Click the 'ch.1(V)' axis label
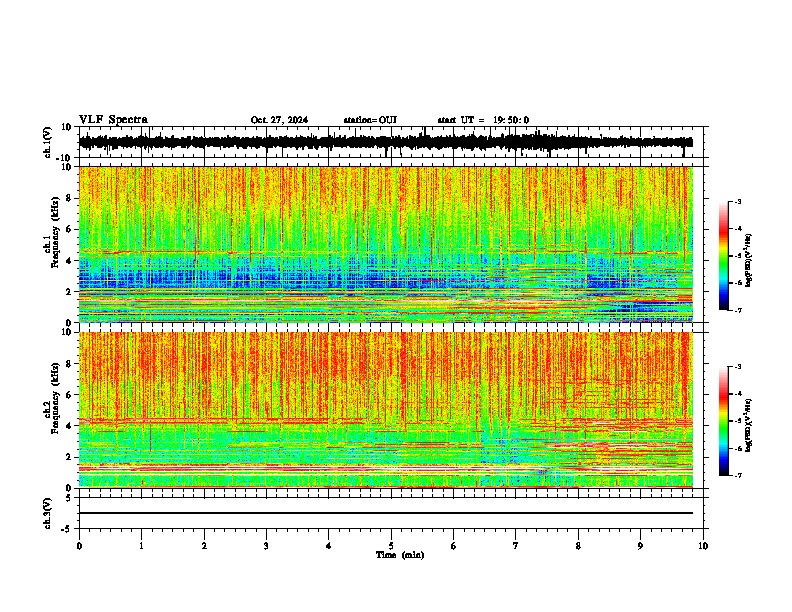The height and width of the screenshot is (612, 792). [x=48, y=142]
